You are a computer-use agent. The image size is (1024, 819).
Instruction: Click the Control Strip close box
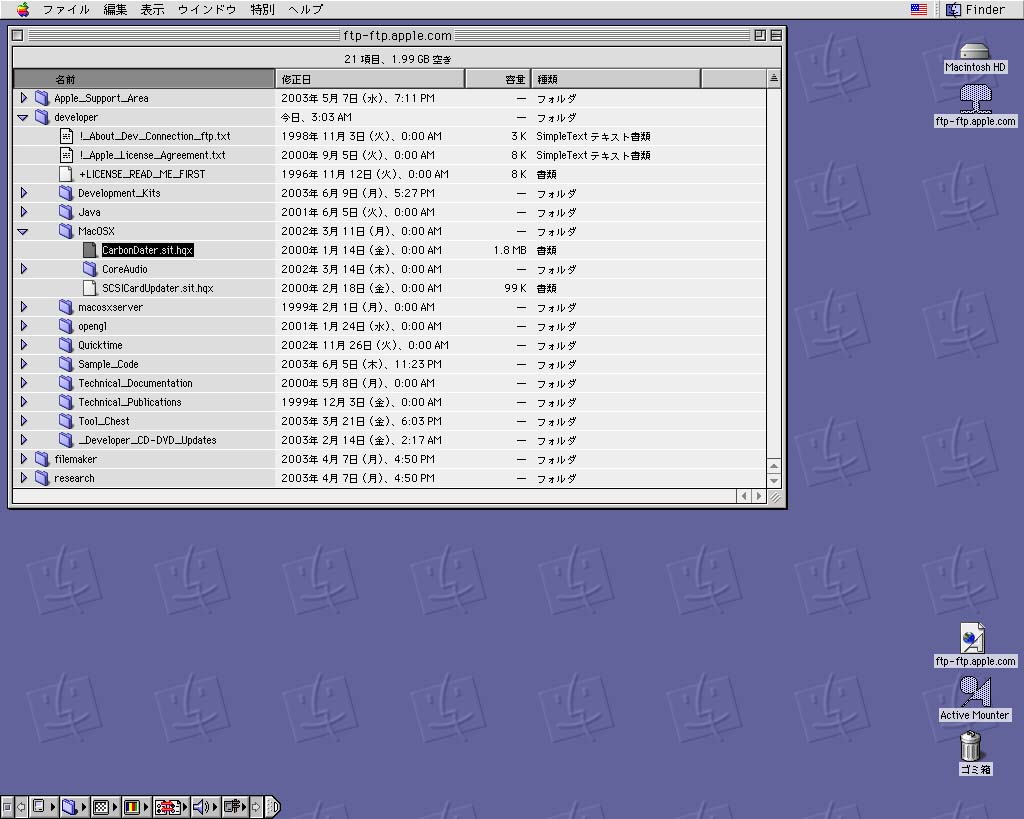(7, 807)
